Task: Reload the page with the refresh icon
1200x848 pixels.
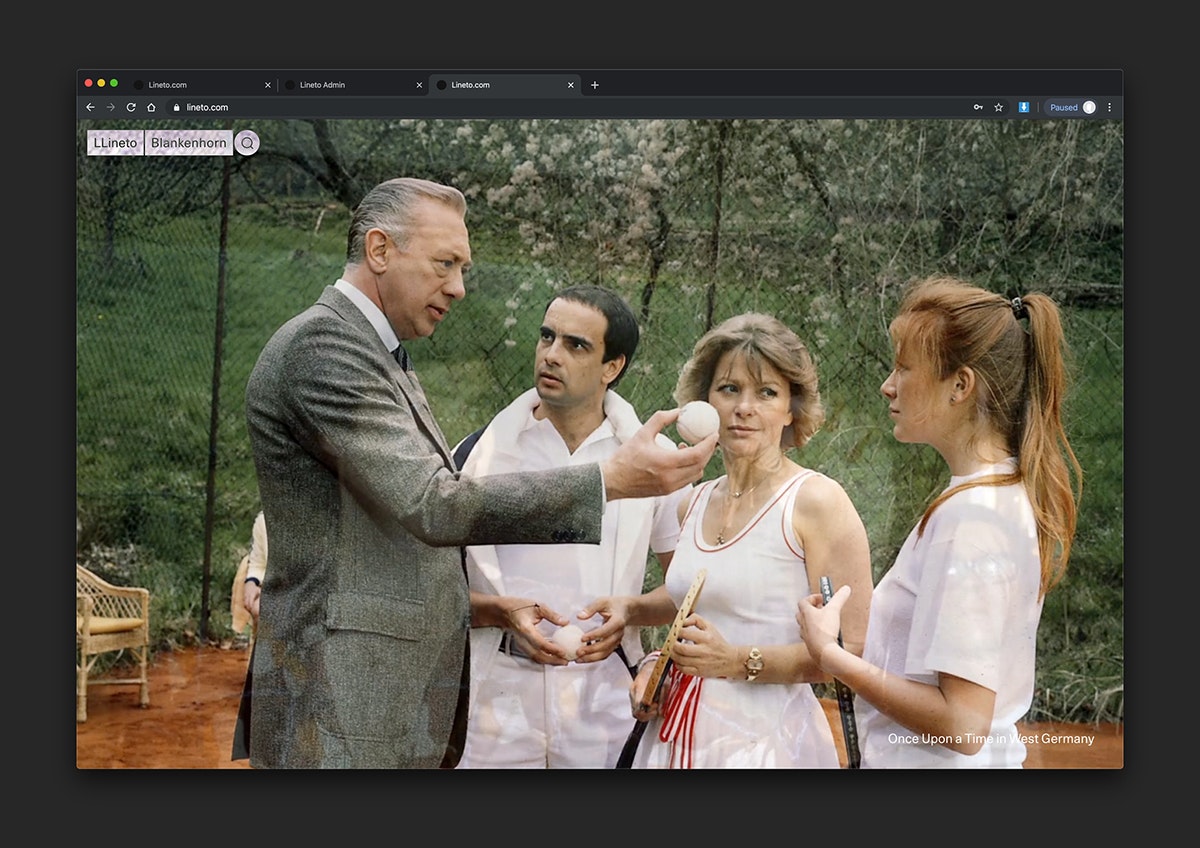Action: pos(131,107)
